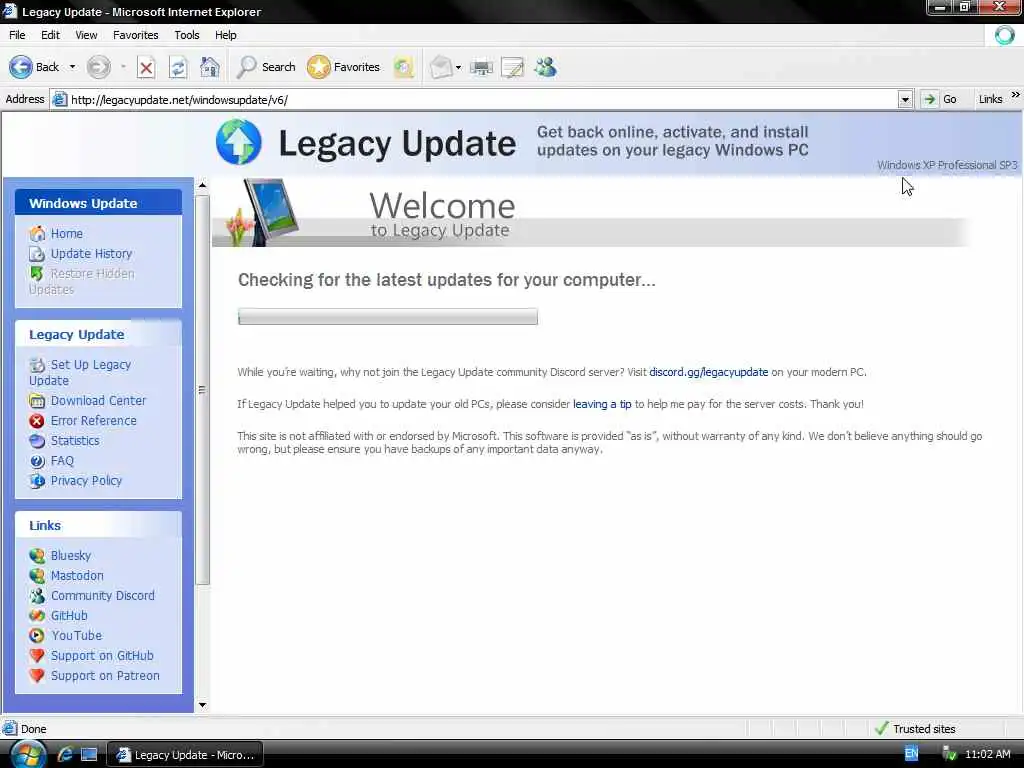Visit the discord.gg/legacyupdate hyperlink
Viewport: 1024px width, 768px height.
click(709, 372)
